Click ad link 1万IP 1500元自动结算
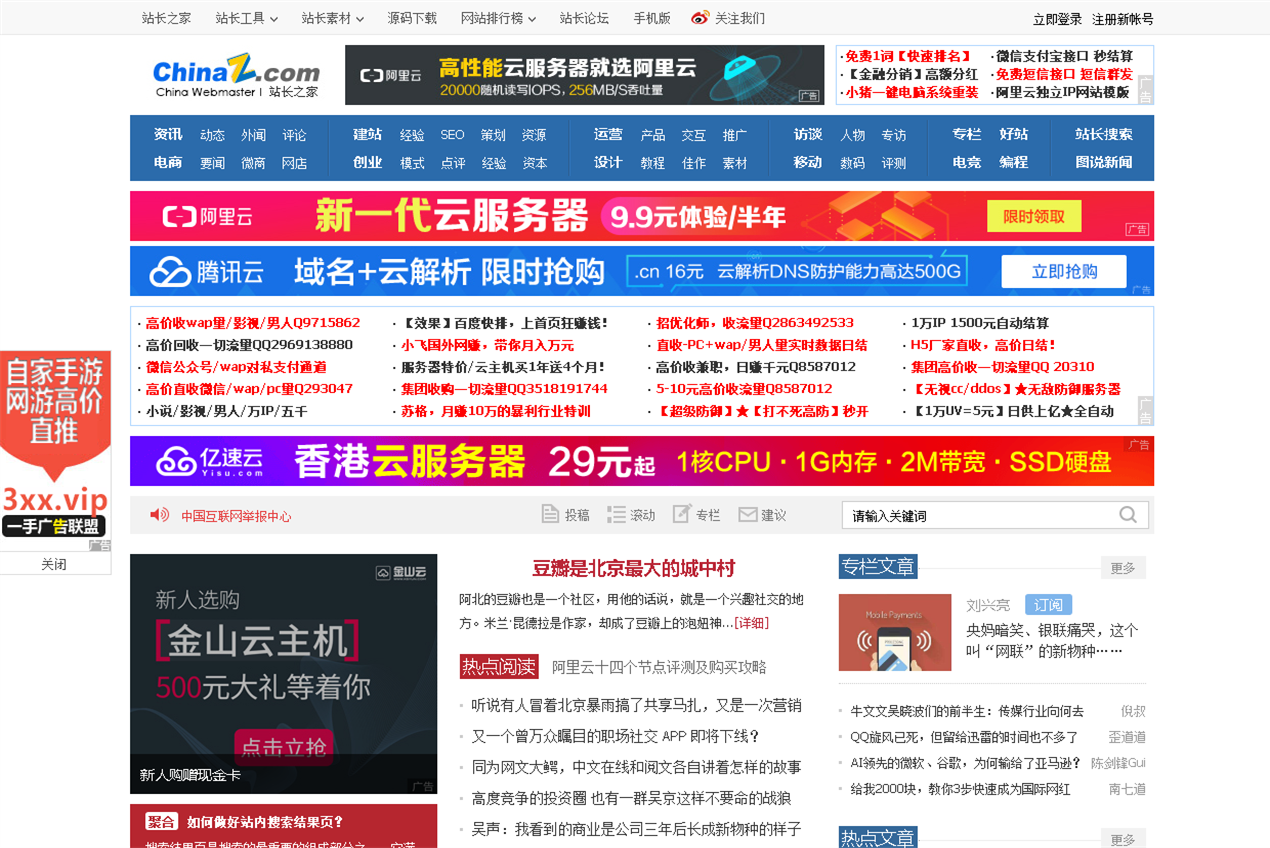This screenshot has height=848, width=1270. [980, 323]
